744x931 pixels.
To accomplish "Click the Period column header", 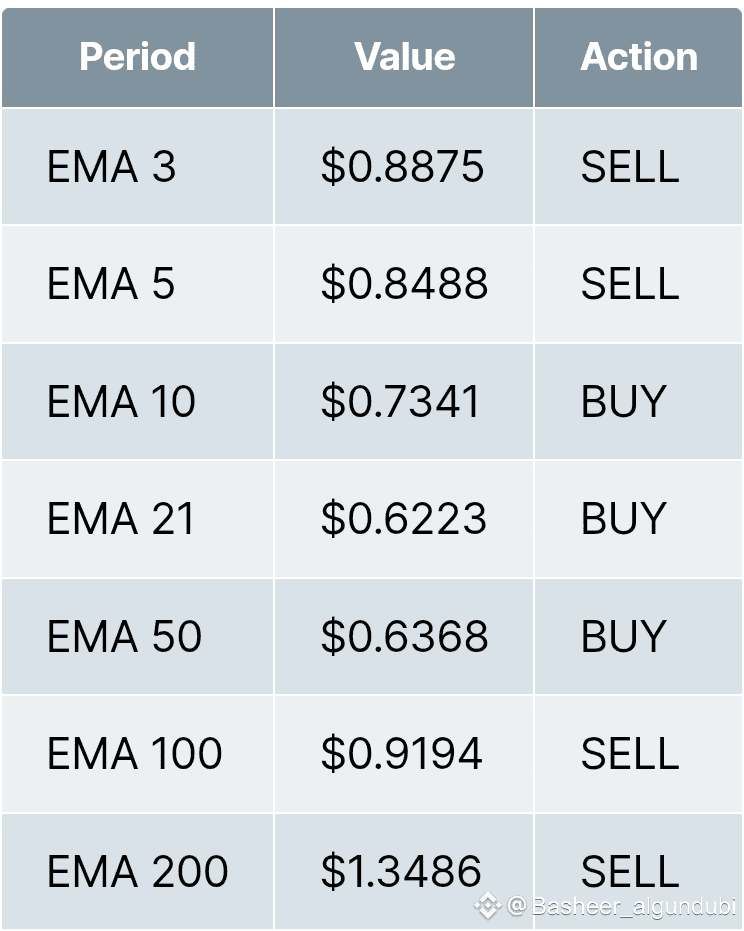I will pyautogui.click(x=137, y=57).
